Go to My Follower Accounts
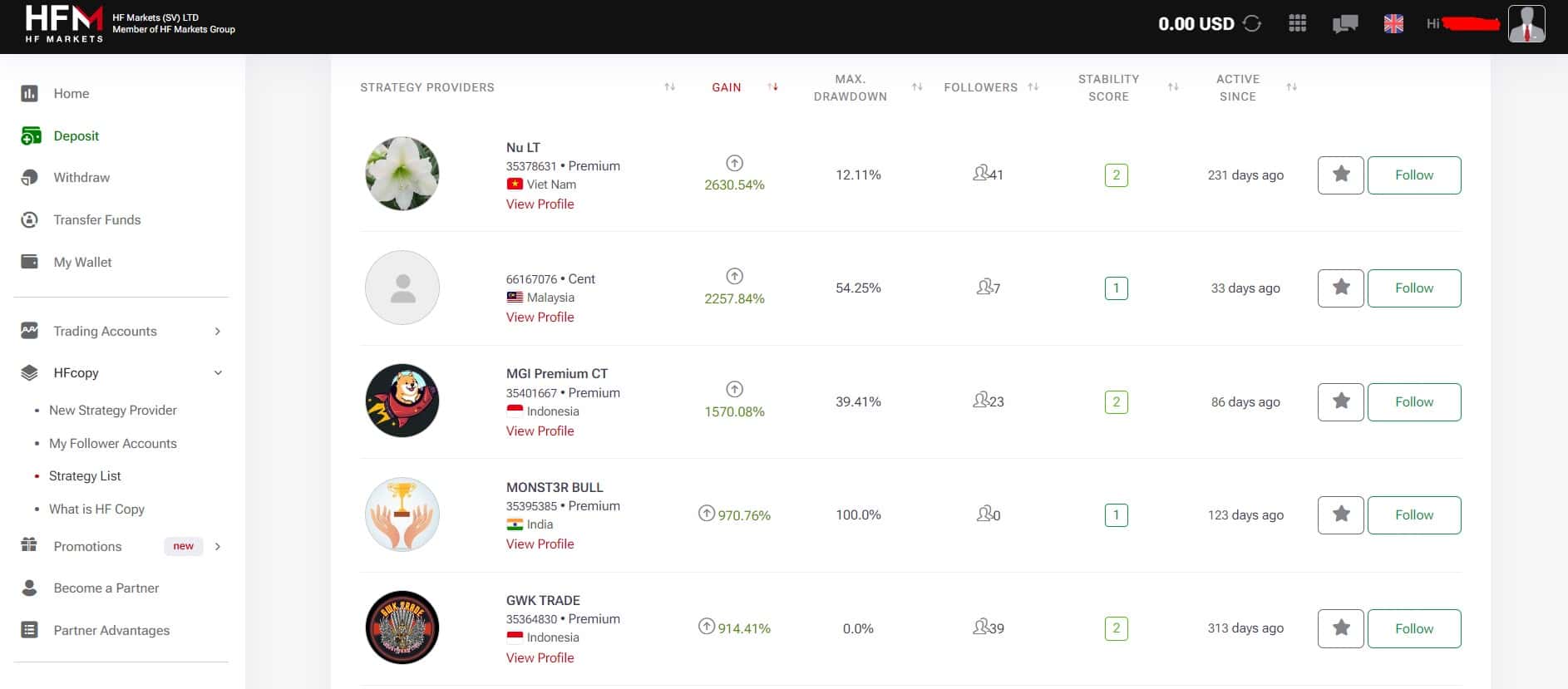1568x689 pixels. (113, 443)
